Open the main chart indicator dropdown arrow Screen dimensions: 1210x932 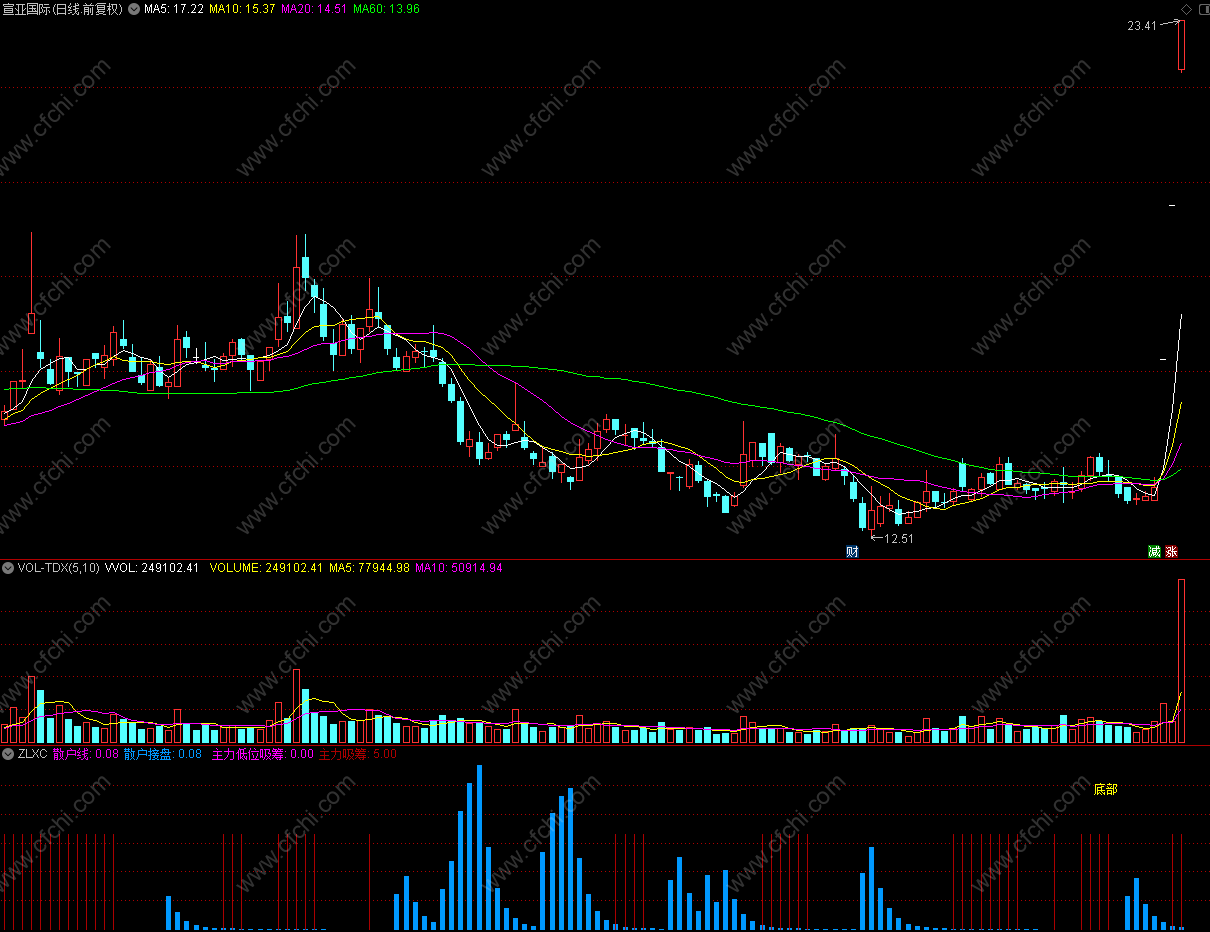tap(134, 9)
